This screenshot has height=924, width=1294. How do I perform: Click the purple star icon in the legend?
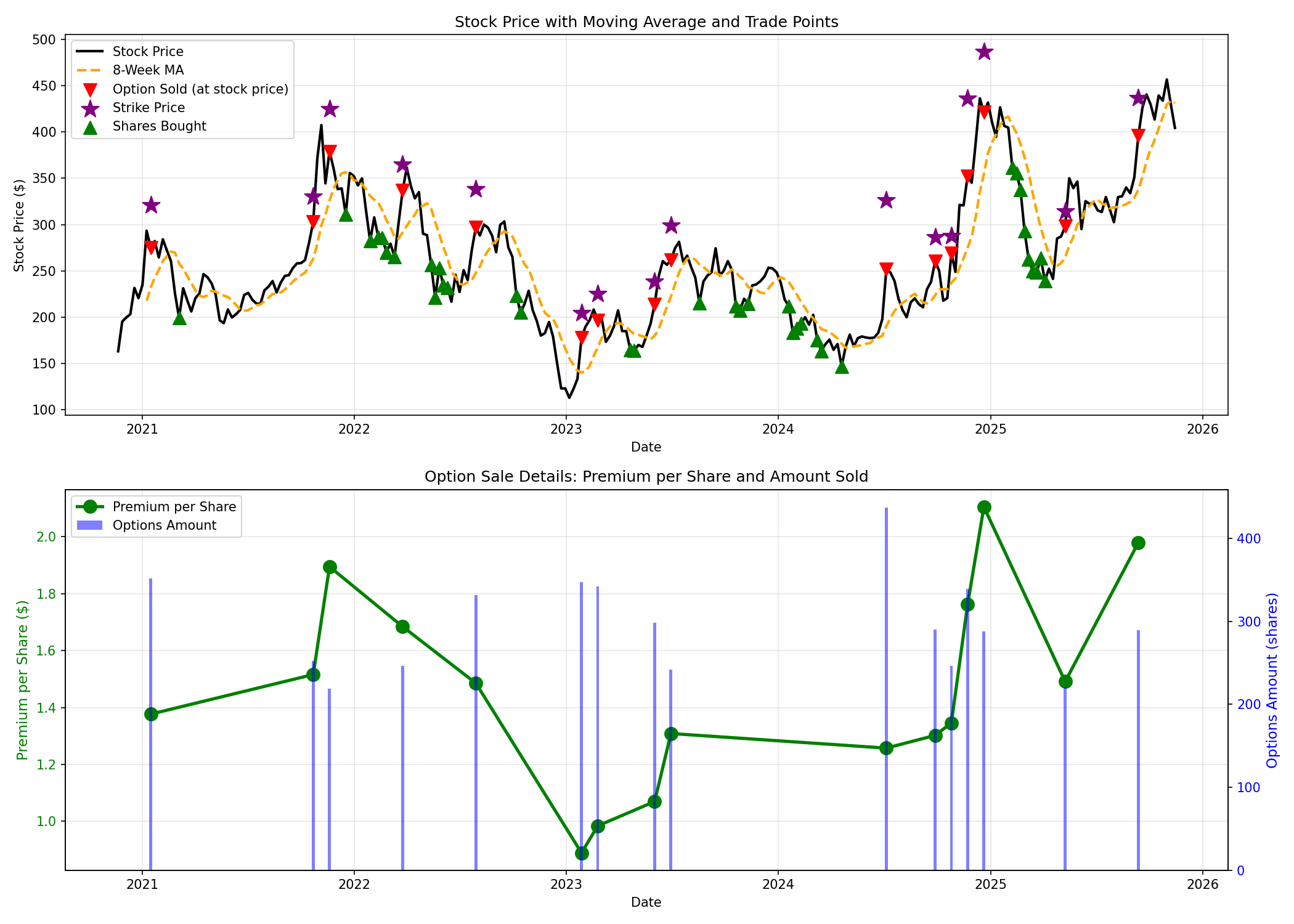click(90, 108)
